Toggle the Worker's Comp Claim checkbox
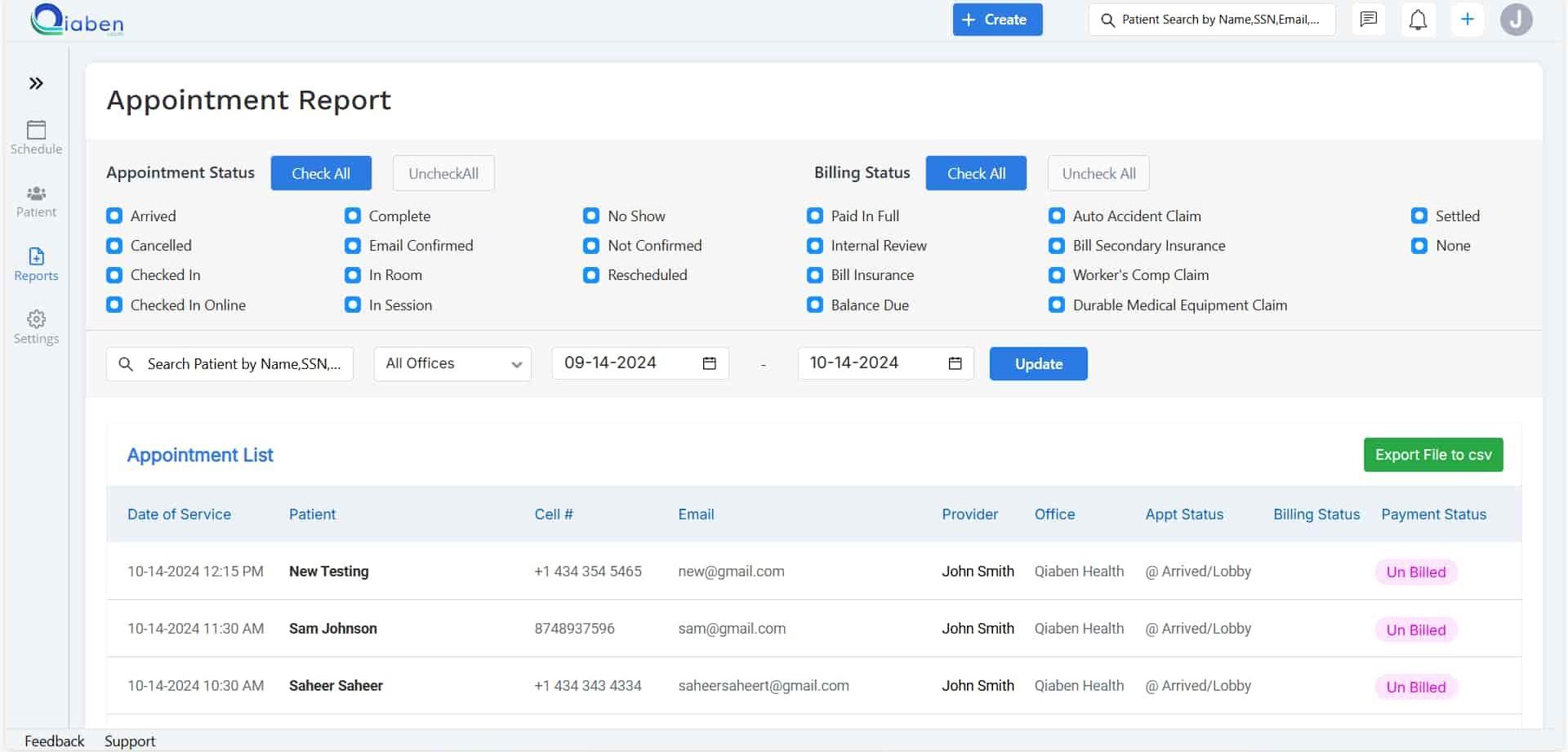Viewport: 1568px width, 752px height. pos(1057,275)
